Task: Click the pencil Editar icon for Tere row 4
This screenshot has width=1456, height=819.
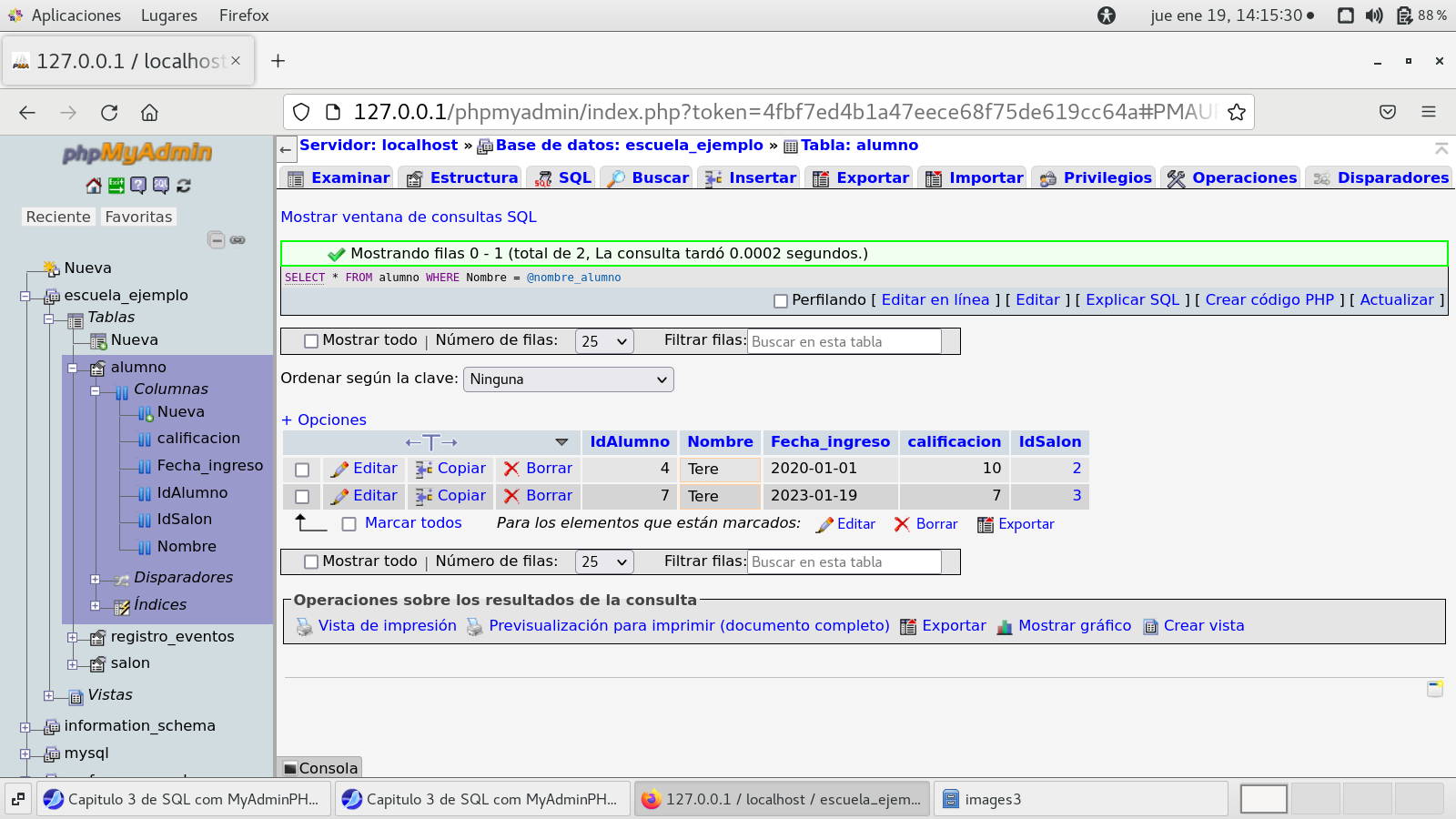Action: point(339,470)
